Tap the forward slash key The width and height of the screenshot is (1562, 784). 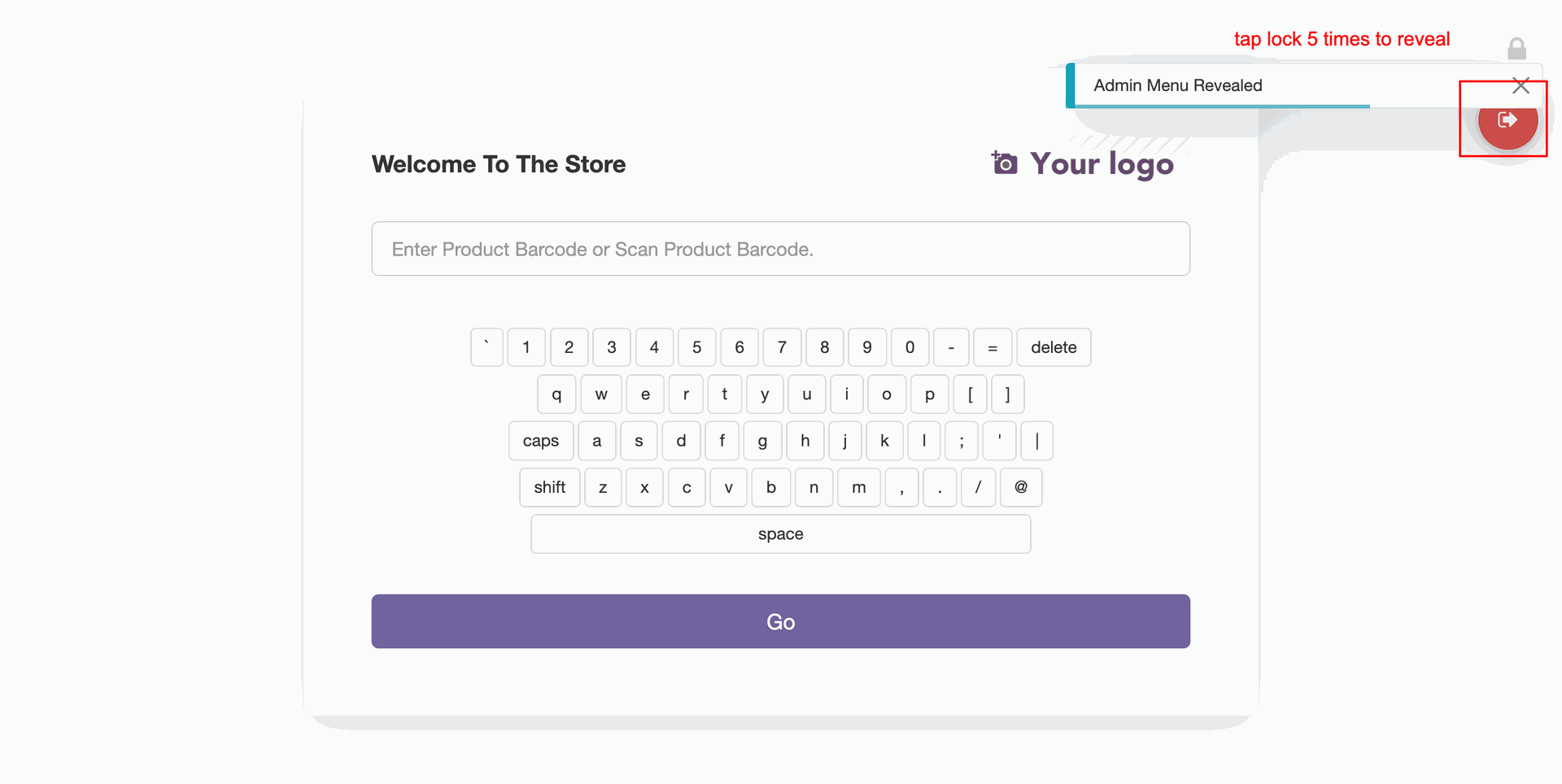pos(978,487)
